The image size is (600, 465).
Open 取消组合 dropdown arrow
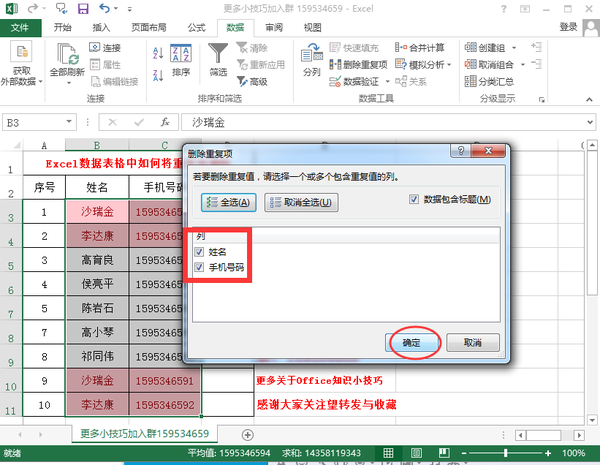pyautogui.click(x=523, y=64)
